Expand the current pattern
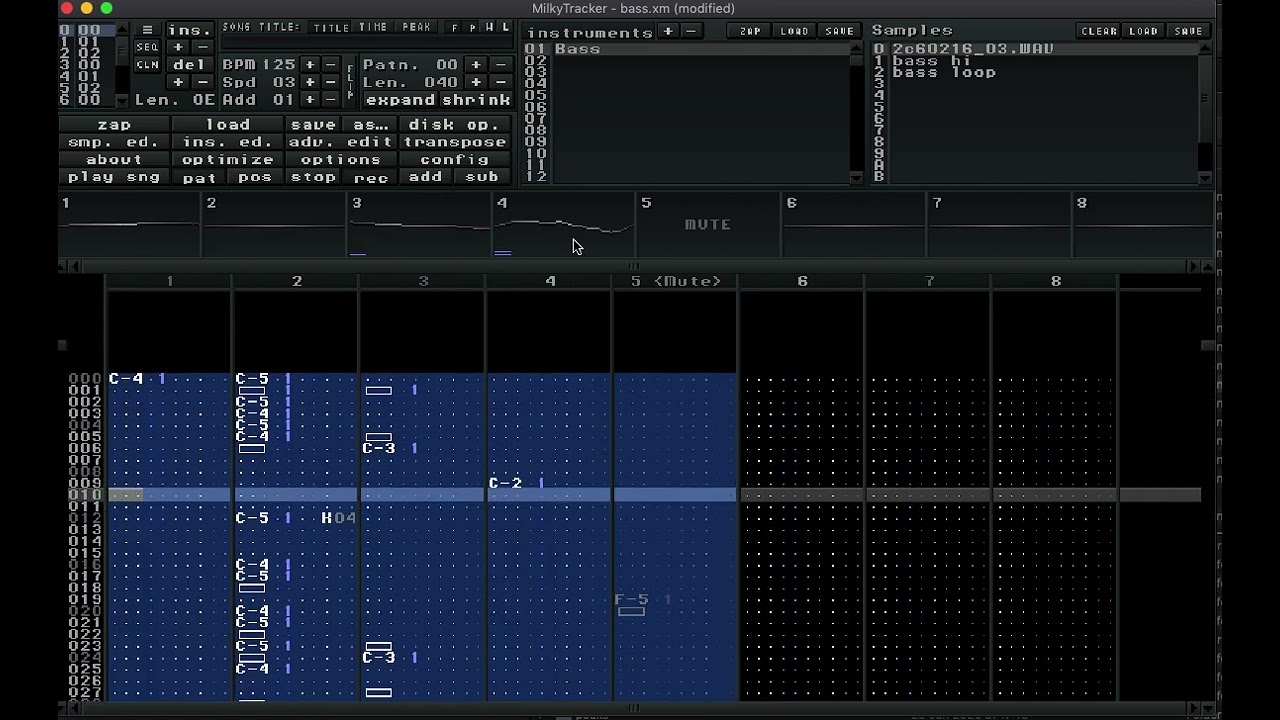Viewport: 1280px width, 720px height. [400, 100]
